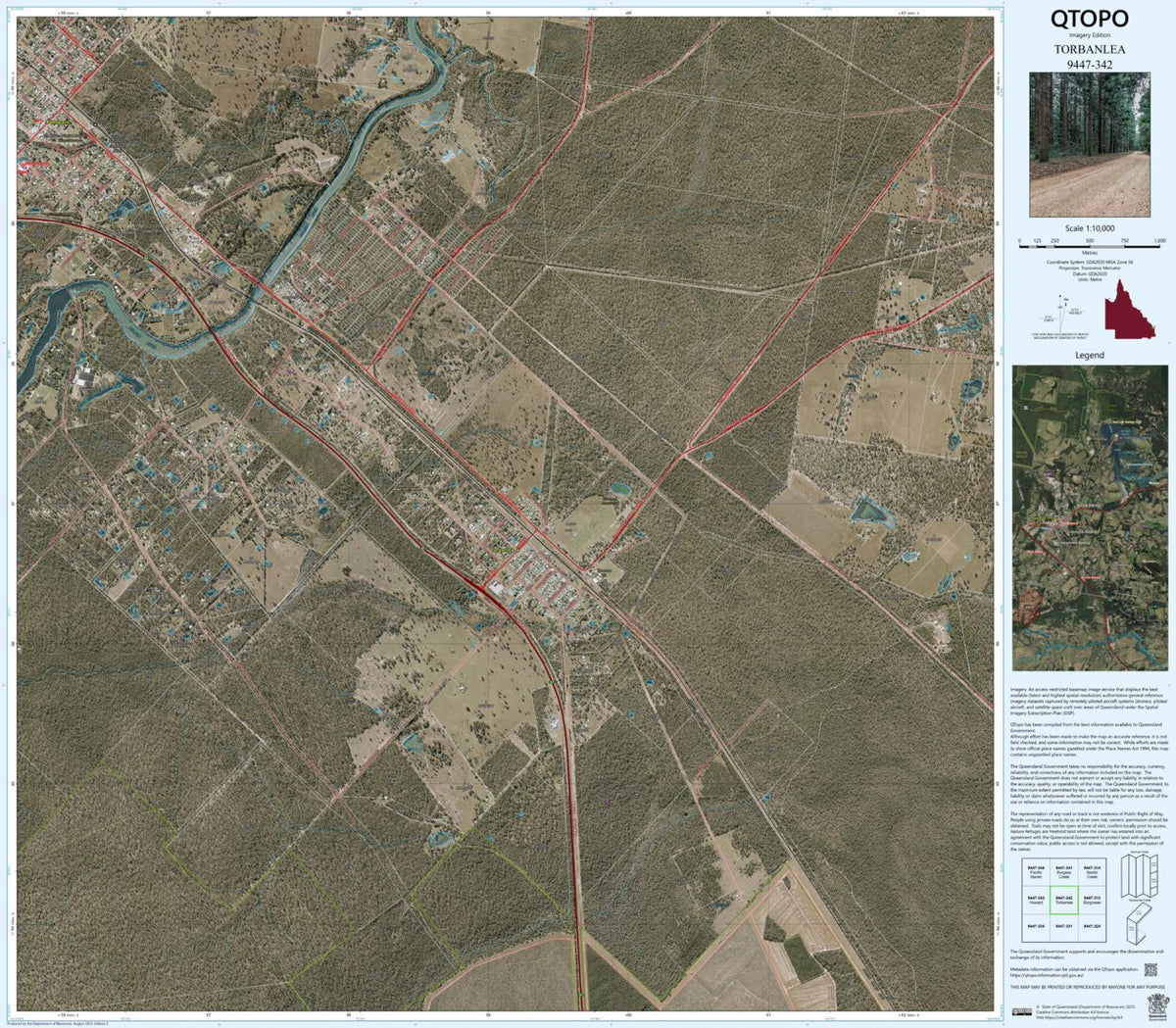The image size is (1176, 1028).
Task: Click the north declination arrow diagram
Action: (1060, 314)
